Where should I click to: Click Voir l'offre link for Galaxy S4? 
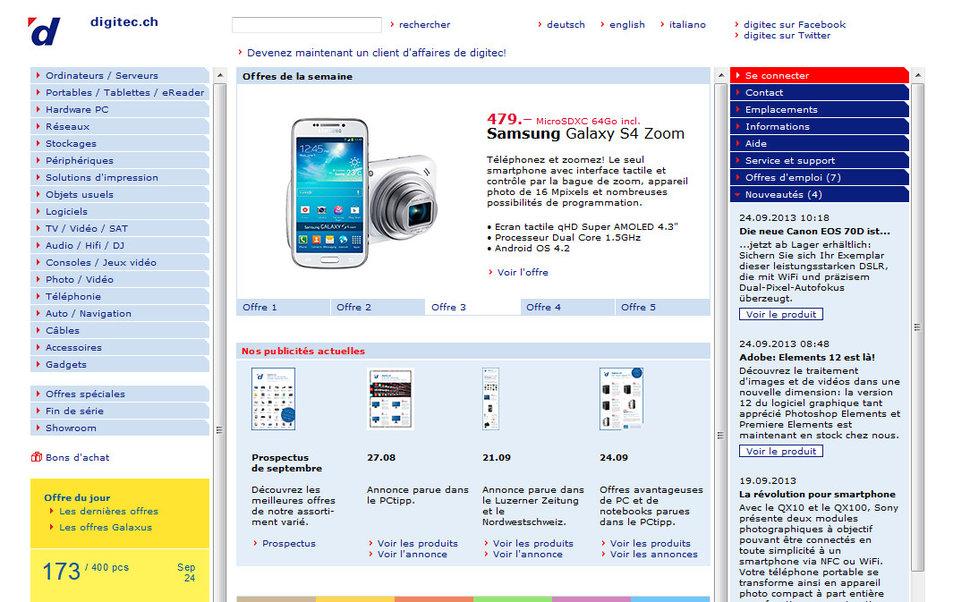pyautogui.click(x=523, y=272)
